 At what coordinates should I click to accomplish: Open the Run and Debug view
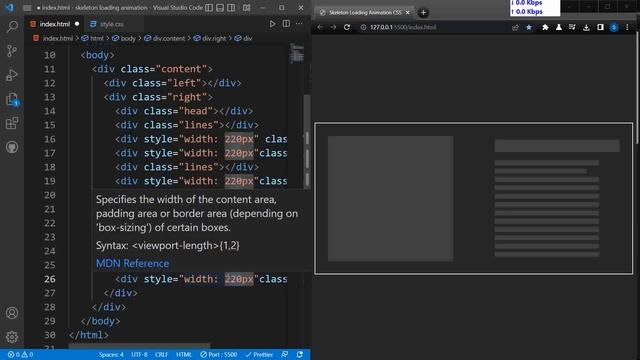click(x=12, y=75)
